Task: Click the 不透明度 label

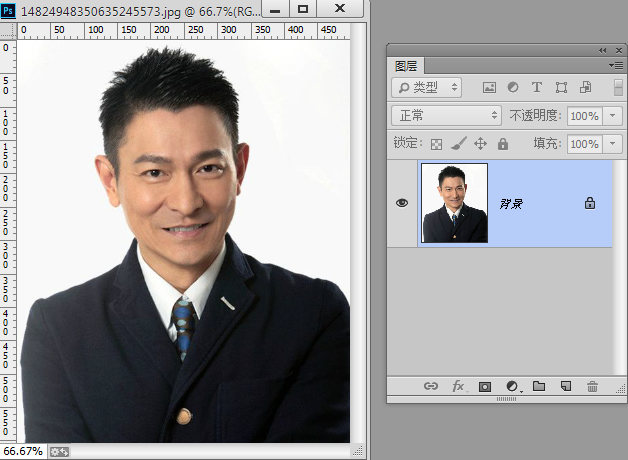Action: coord(535,116)
